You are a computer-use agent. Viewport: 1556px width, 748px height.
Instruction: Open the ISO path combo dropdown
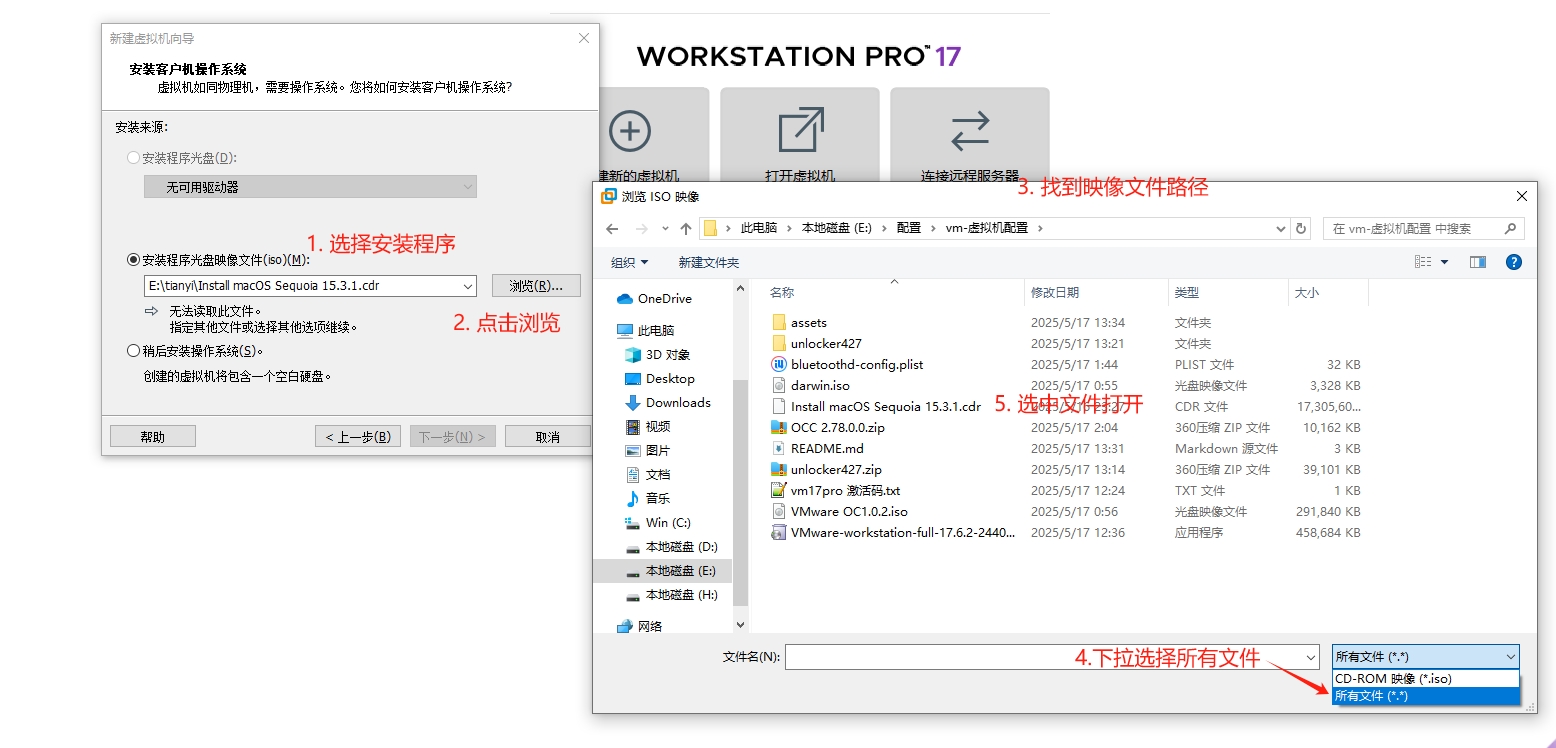[468, 286]
